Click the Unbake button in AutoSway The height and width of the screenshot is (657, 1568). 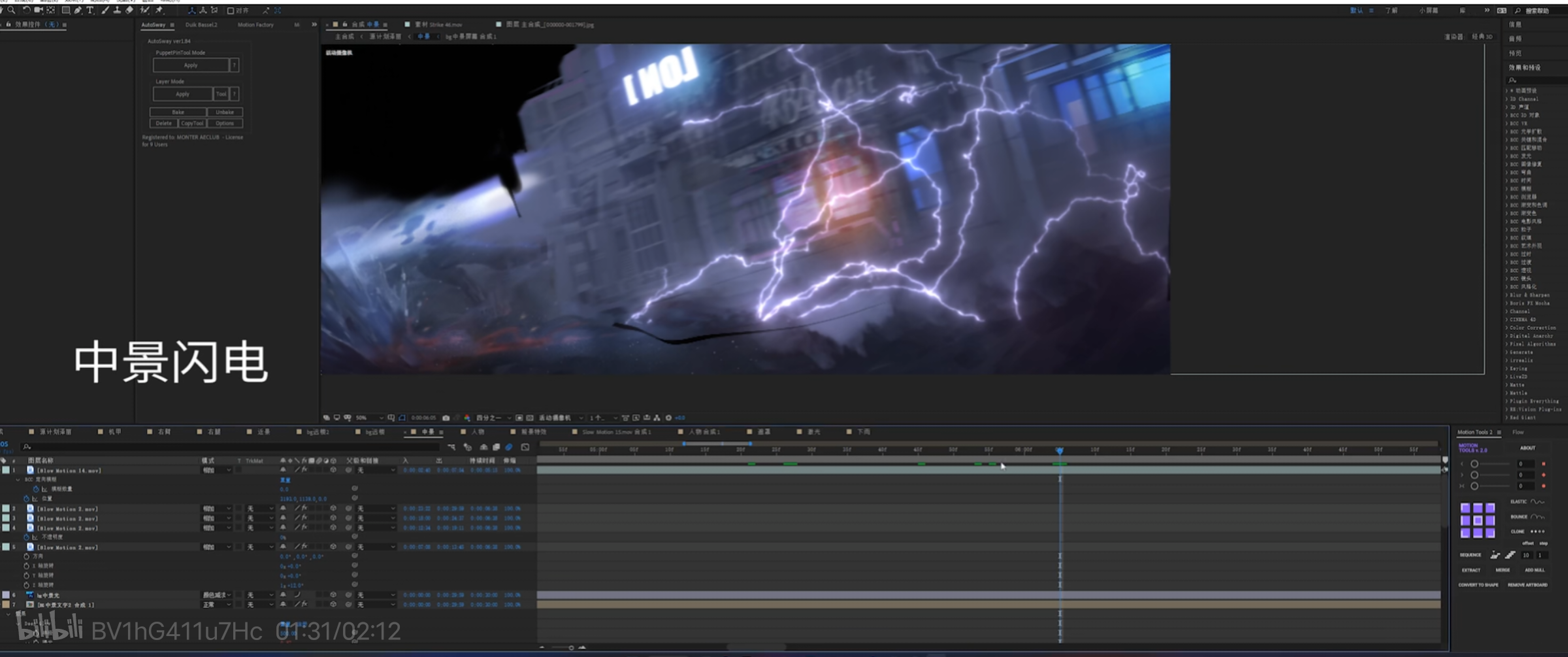pos(225,112)
